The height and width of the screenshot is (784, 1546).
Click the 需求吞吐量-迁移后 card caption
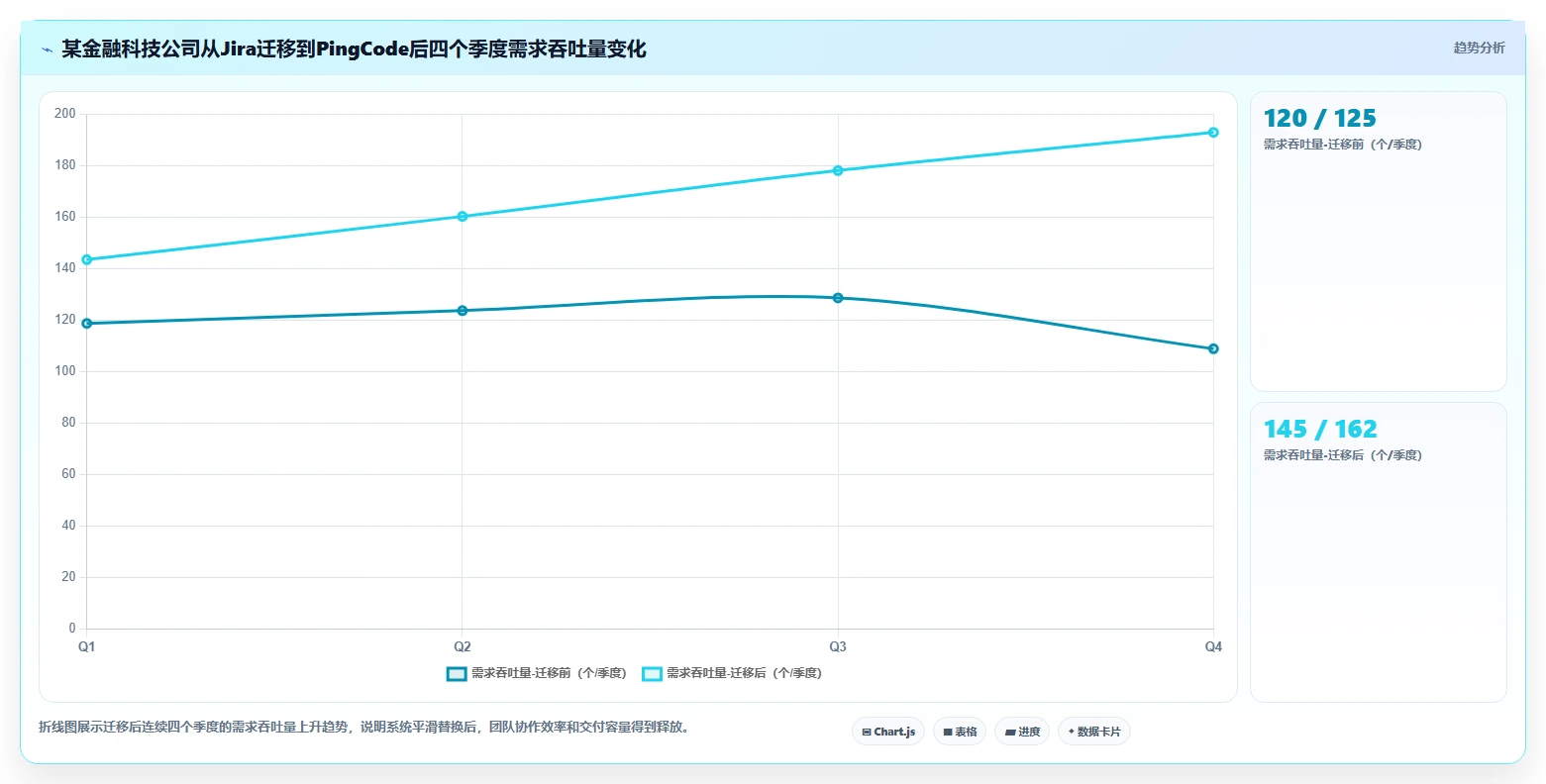(1342, 455)
